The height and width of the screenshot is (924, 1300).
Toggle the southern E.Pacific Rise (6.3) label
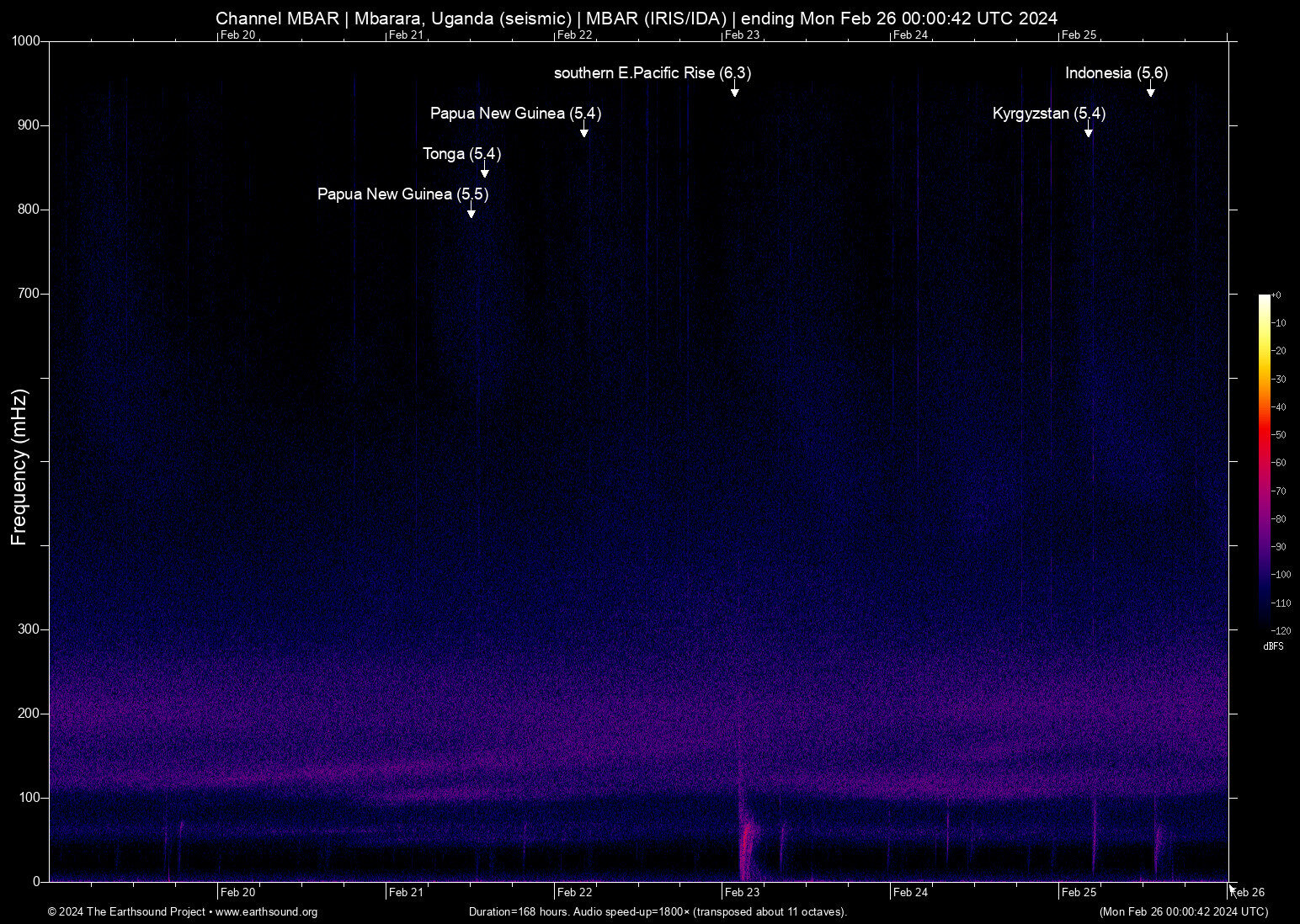pyautogui.click(x=651, y=73)
